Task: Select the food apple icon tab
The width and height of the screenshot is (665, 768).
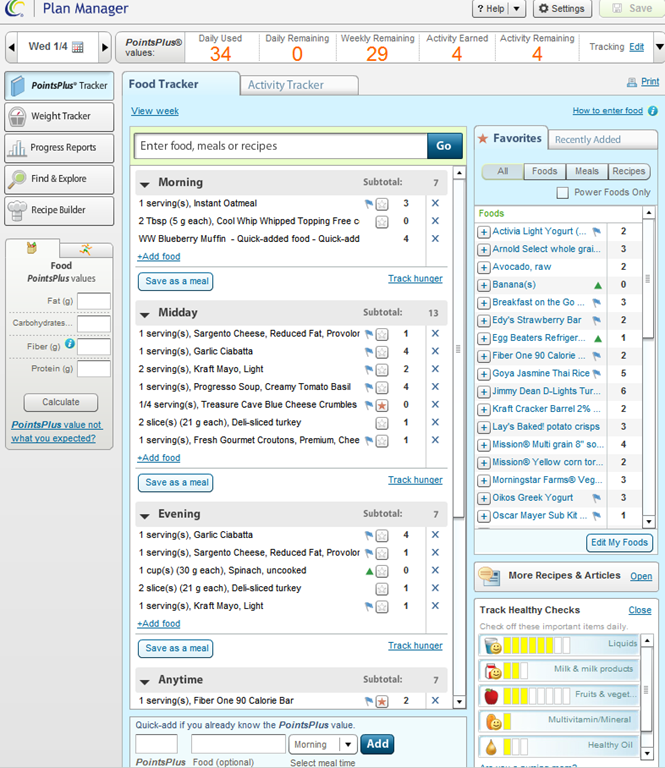Action: pos(32,248)
